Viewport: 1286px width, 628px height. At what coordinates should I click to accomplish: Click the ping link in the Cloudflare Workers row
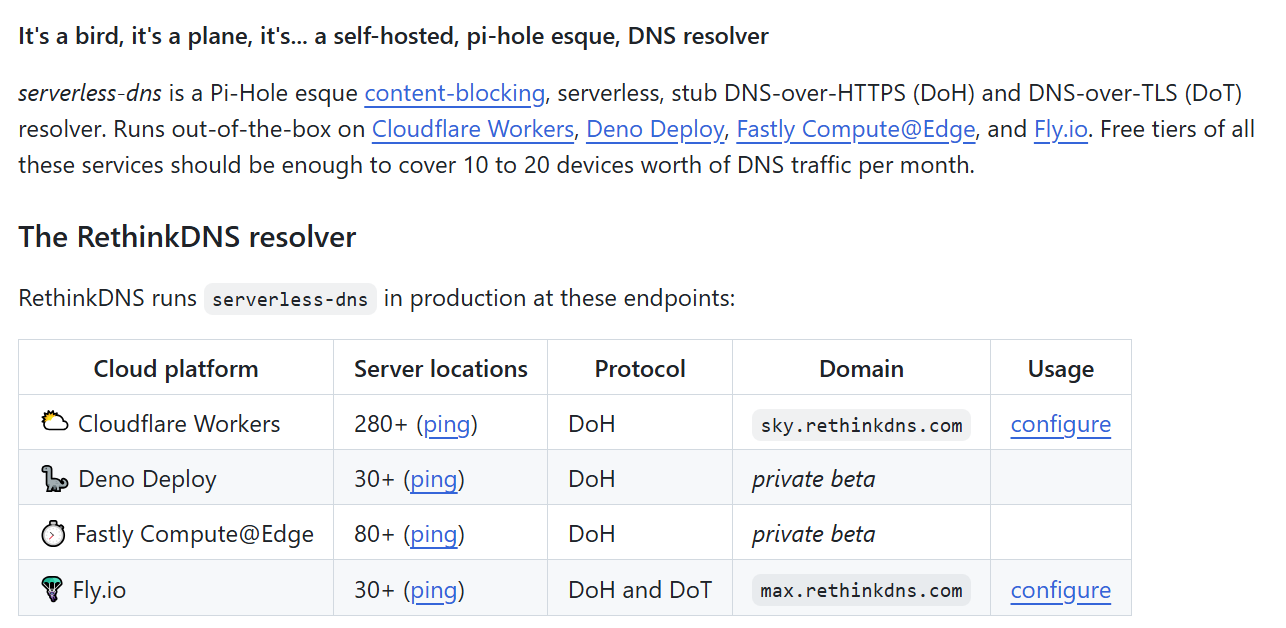point(447,424)
